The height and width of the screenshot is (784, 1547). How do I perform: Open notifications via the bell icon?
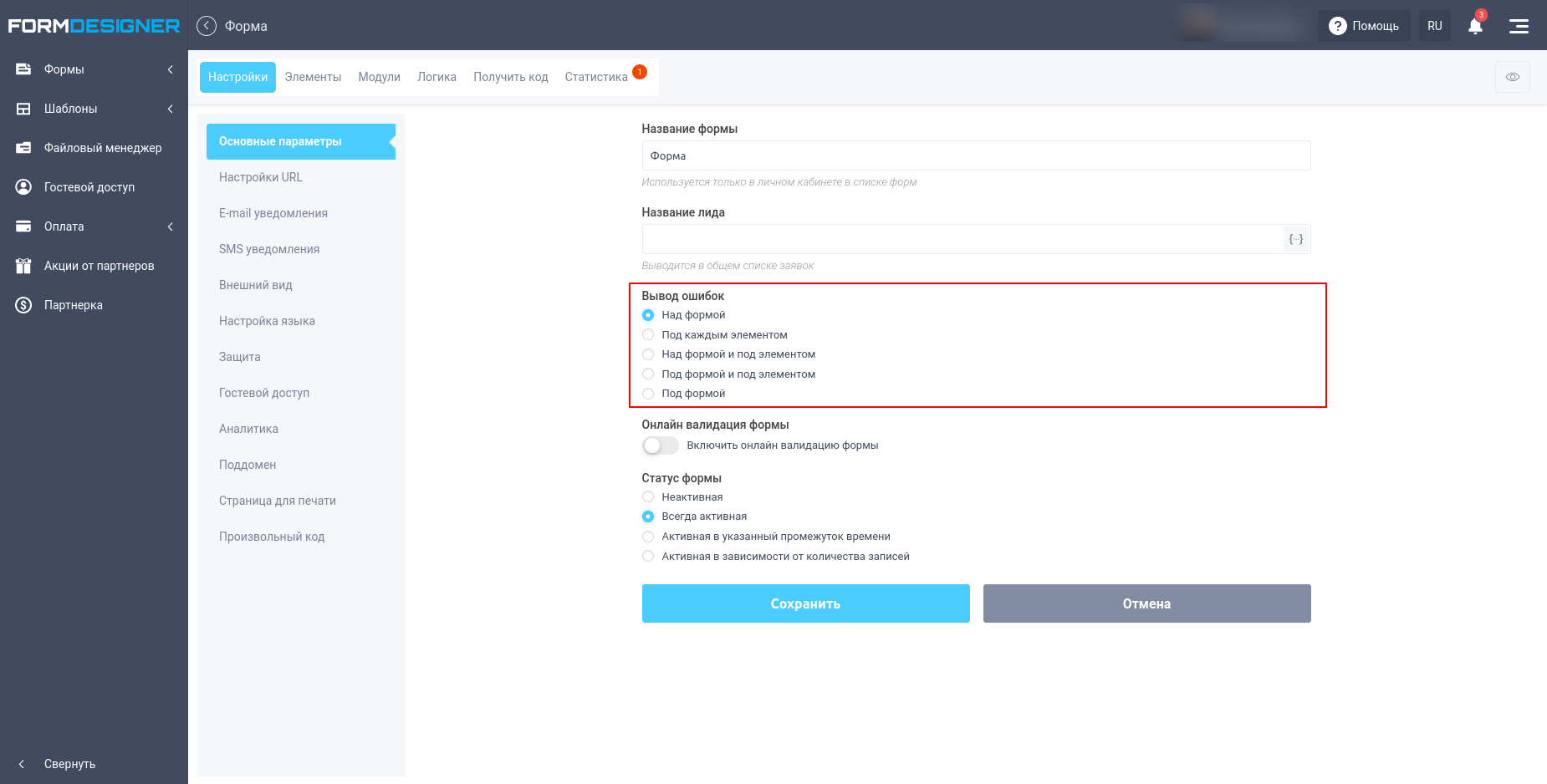click(1474, 26)
